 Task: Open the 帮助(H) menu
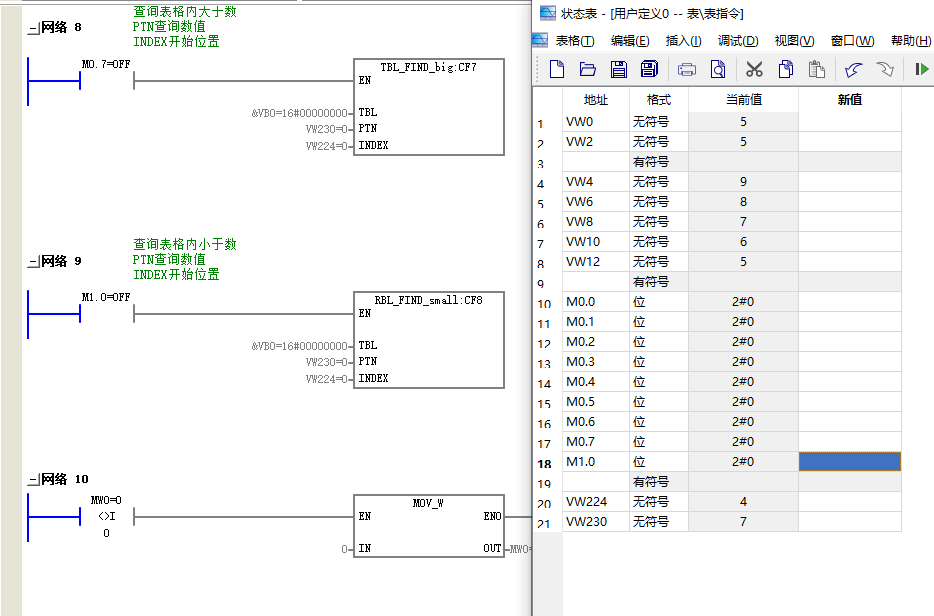[x=911, y=41]
